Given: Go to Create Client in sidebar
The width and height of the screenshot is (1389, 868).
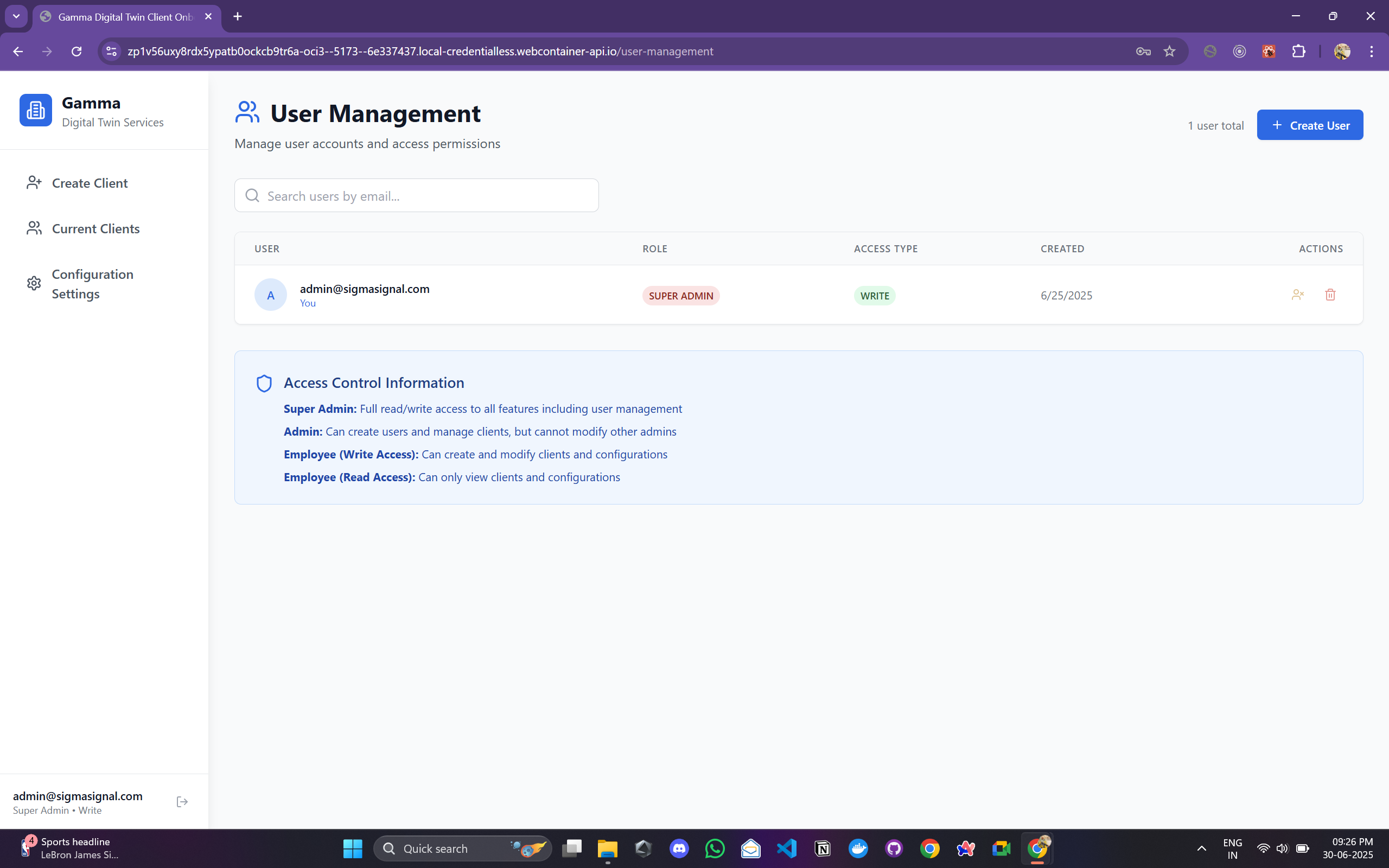Looking at the screenshot, I should (x=90, y=183).
